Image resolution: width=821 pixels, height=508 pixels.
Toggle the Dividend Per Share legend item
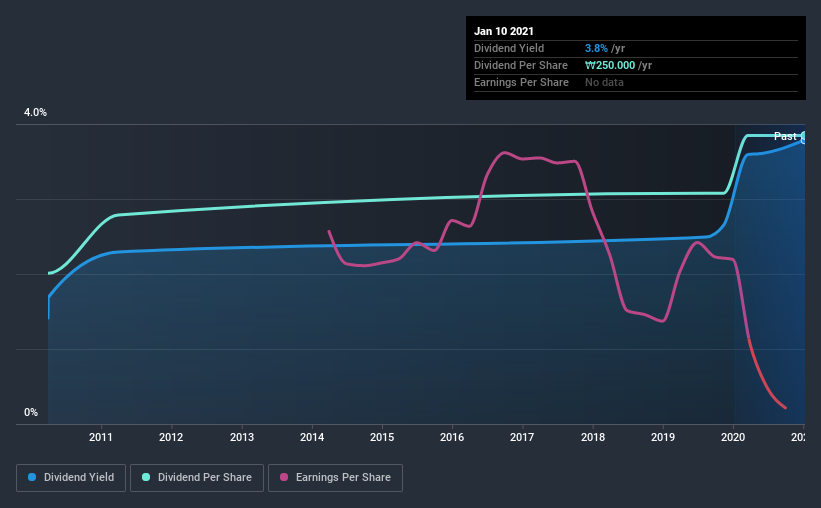203,478
